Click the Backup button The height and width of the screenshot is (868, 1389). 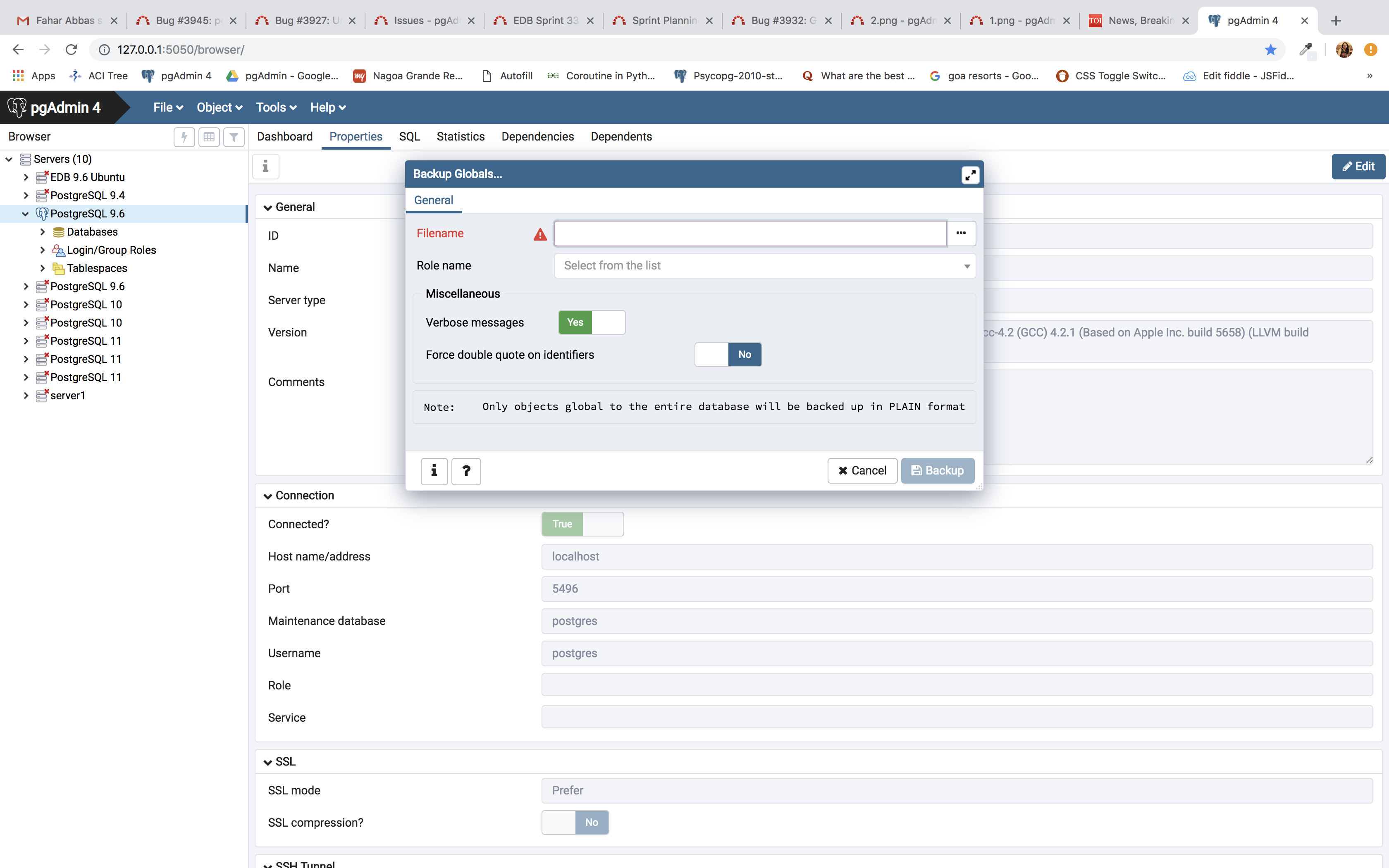(x=937, y=471)
